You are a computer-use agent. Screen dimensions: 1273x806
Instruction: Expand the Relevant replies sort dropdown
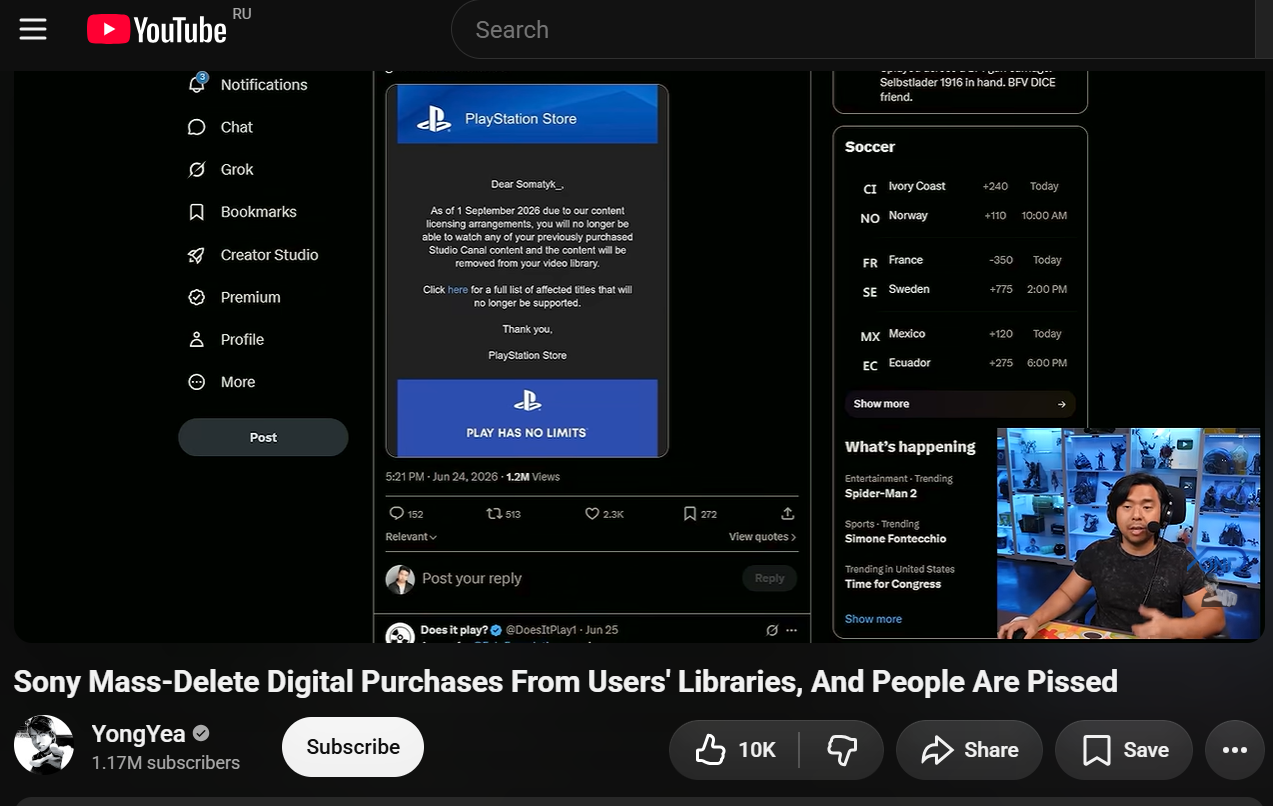click(x=411, y=537)
